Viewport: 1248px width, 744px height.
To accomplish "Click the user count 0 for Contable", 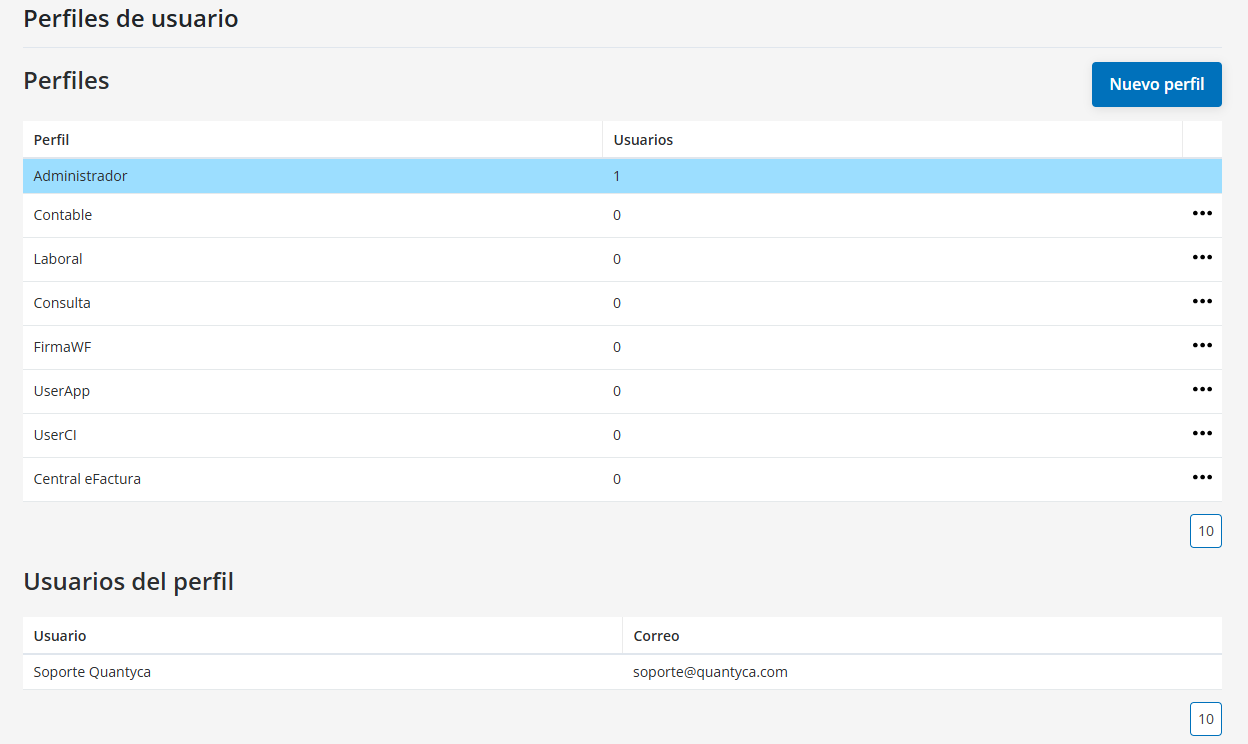I will [x=617, y=215].
